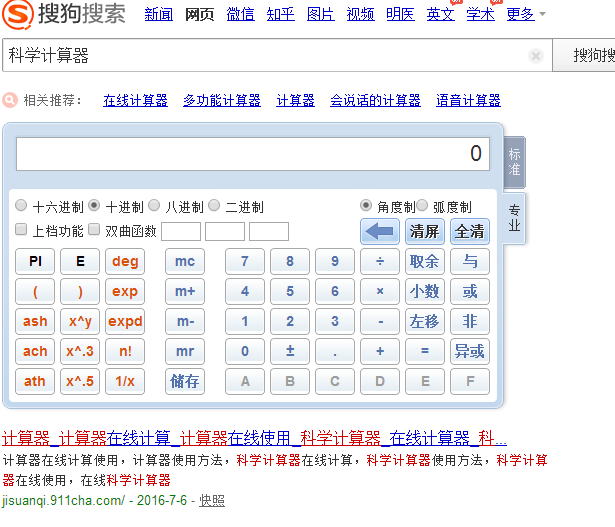
Task: Switch to the 专业 calculator tab
Action: coord(514,218)
